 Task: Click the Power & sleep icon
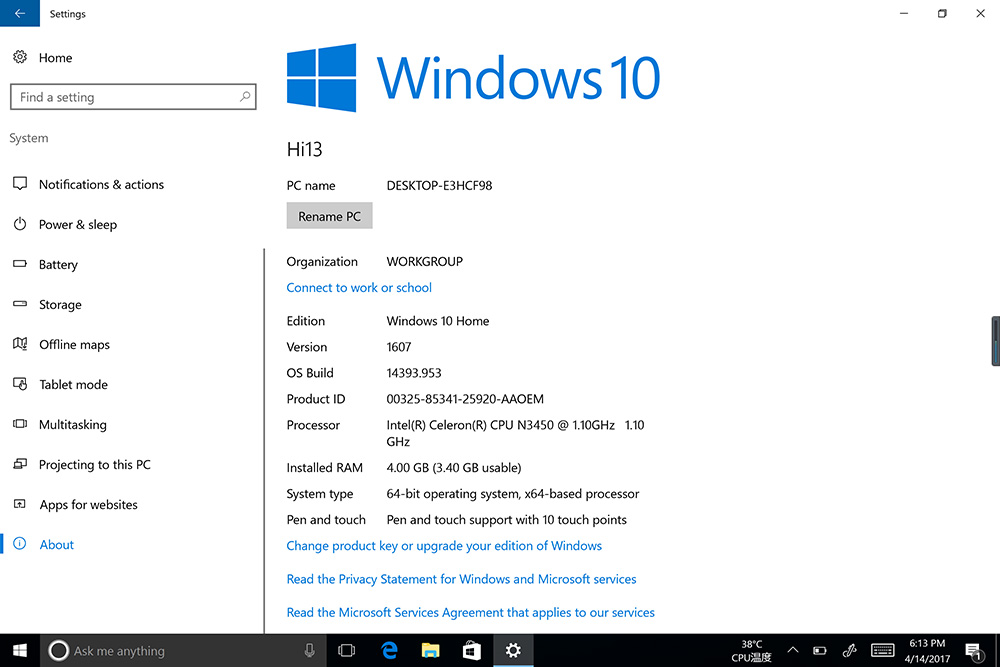(20, 224)
